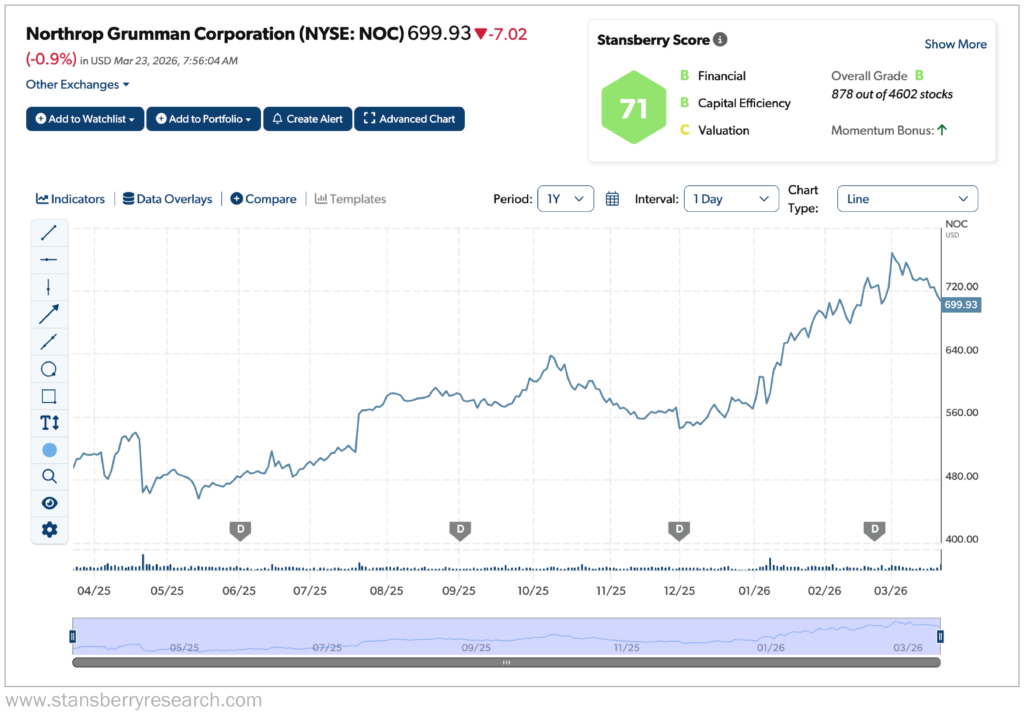Screen dimensions: 1024x718
Task: Change Chart Type from Line dropdown
Action: 906,198
